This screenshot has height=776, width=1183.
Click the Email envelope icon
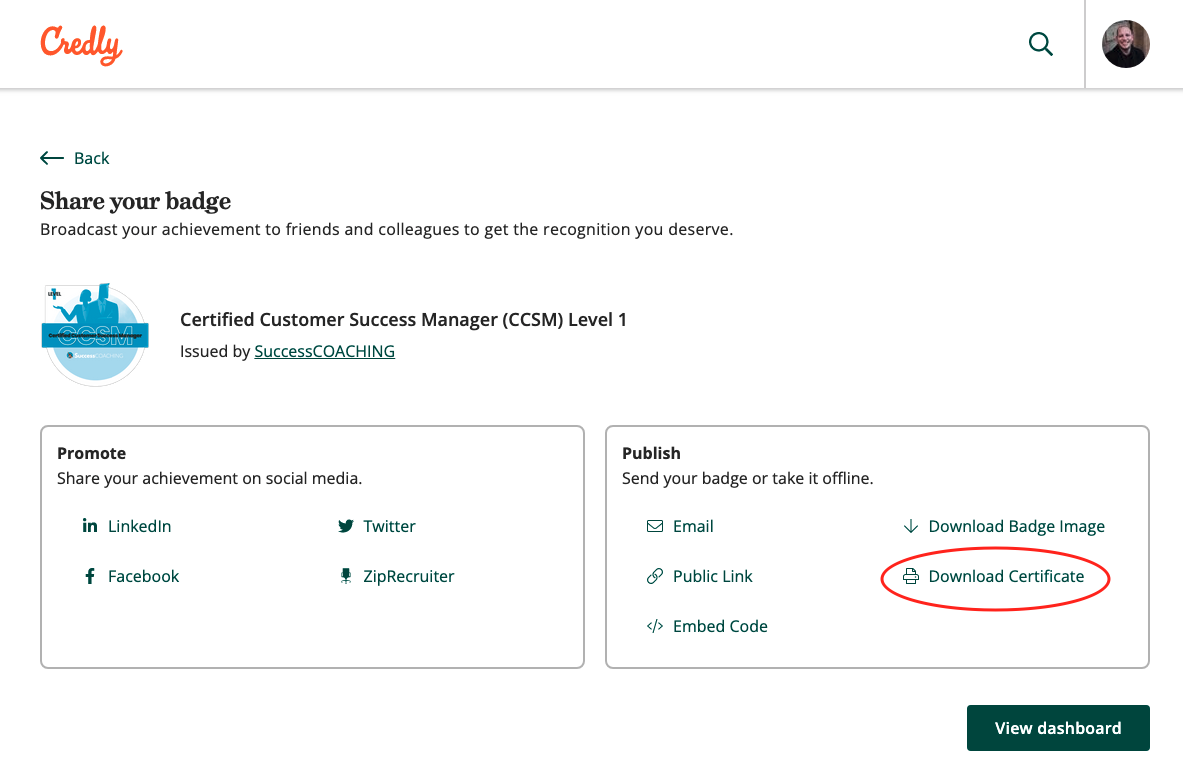click(x=655, y=526)
